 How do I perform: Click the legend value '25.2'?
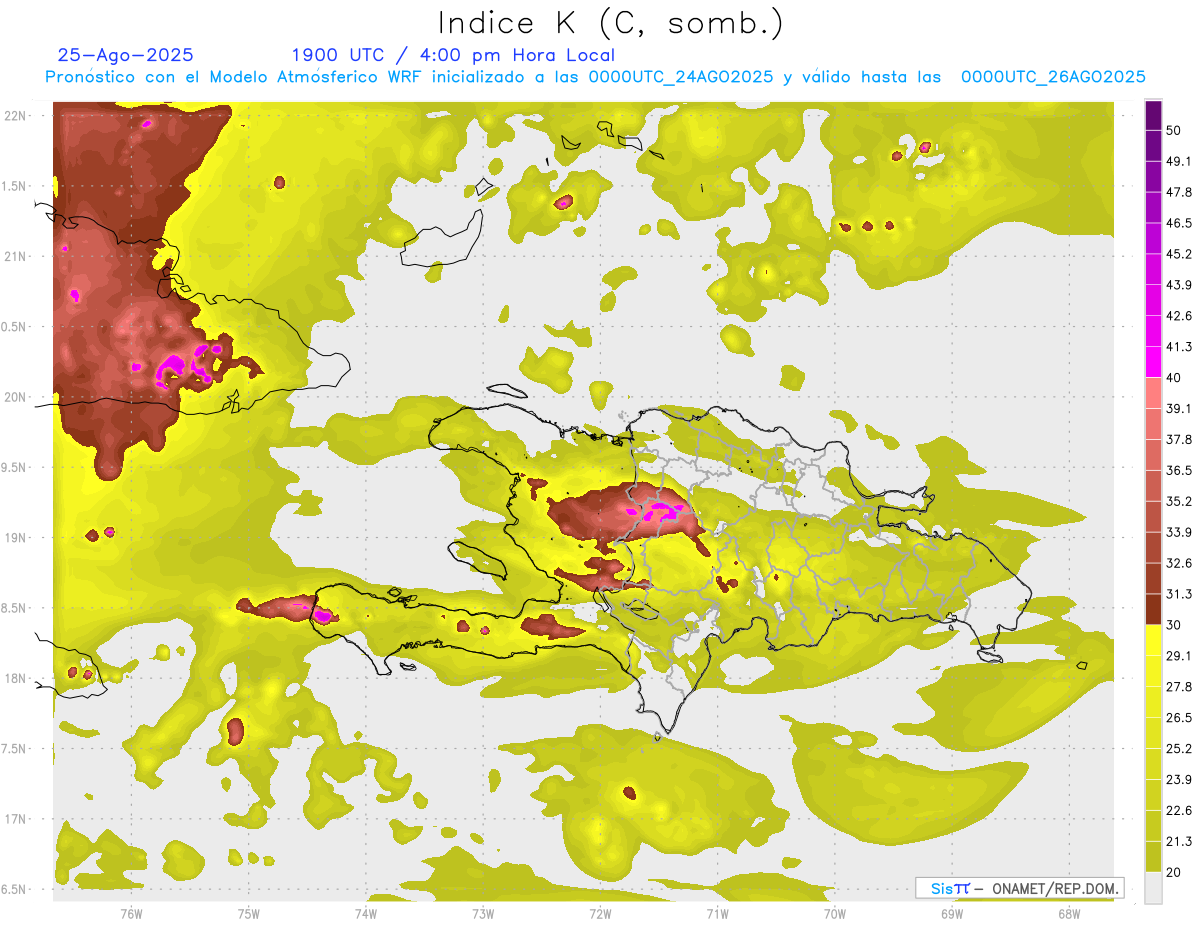tap(1178, 749)
